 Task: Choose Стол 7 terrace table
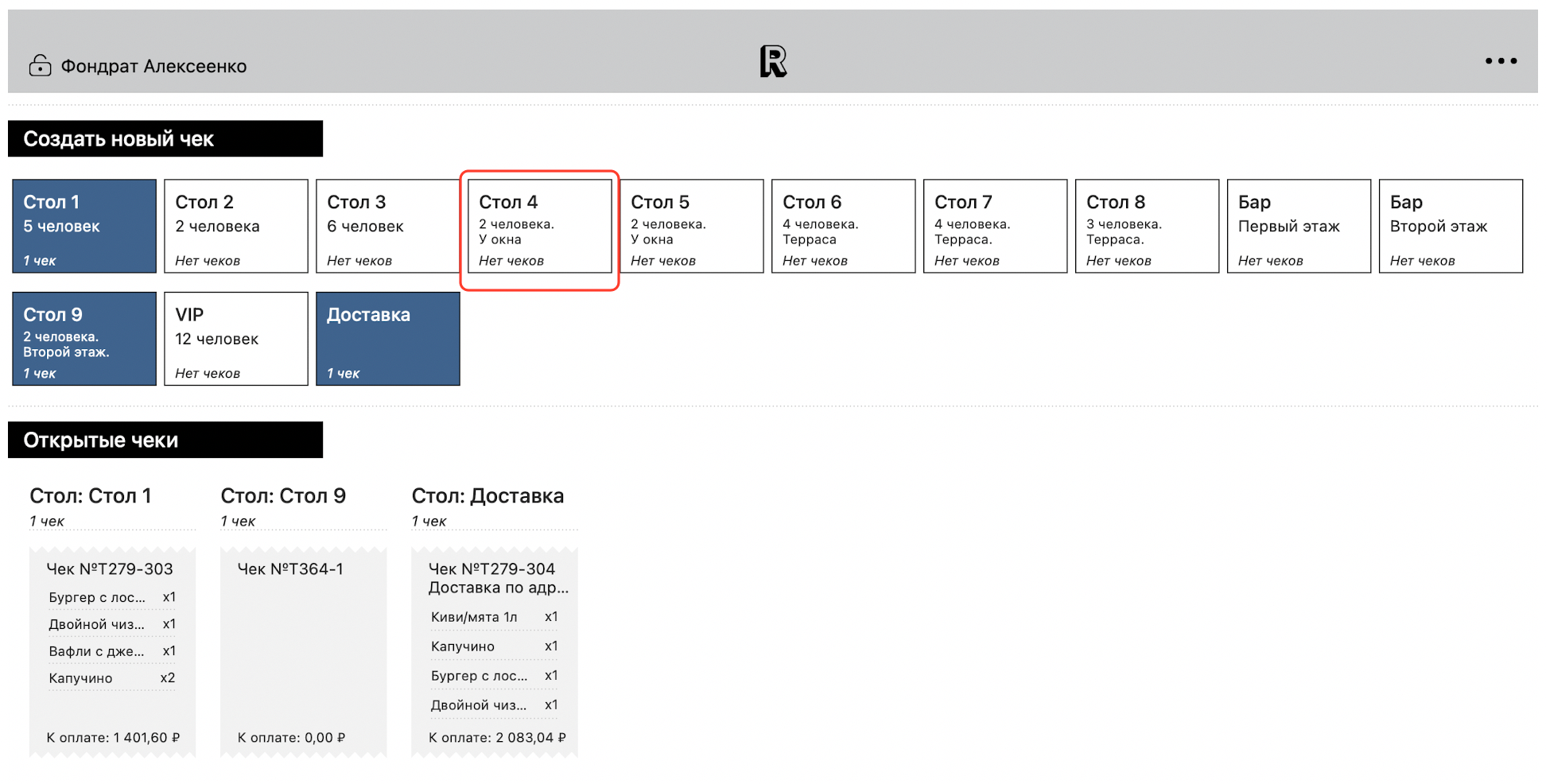coord(995,227)
